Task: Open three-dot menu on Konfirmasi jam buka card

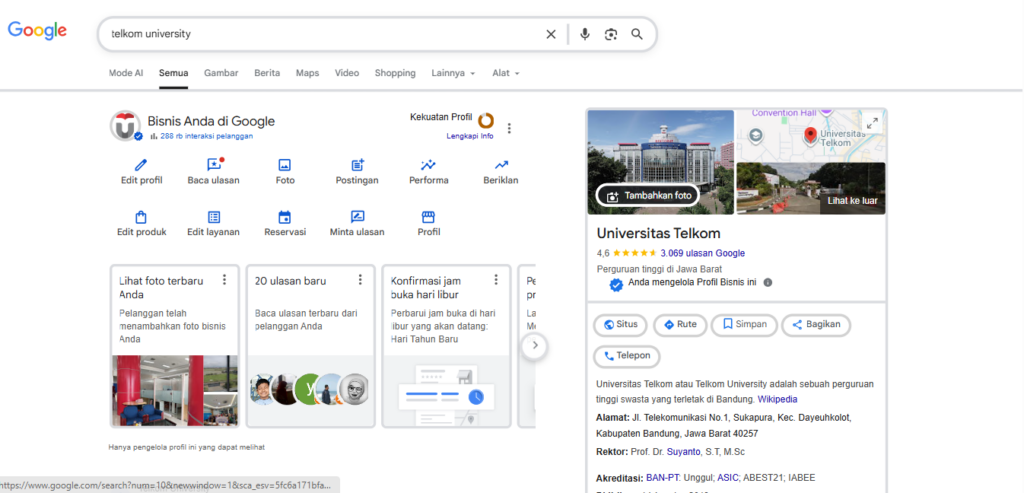Action: click(x=496, y=279)
